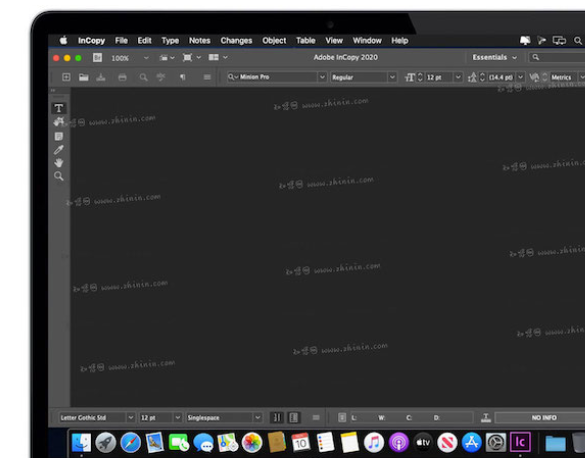This screenshot has height=458, width=585.
Task: Toggle the paragraph styles column button
Action: (294, 418)
